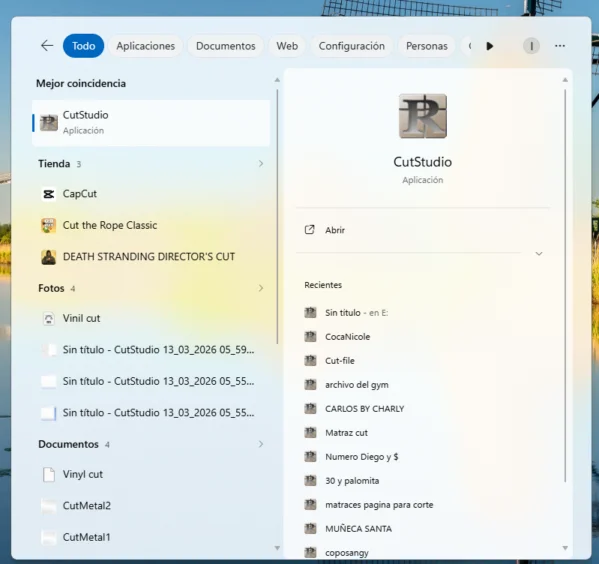Expand more actions chevron below Abrir

point(539,254)
